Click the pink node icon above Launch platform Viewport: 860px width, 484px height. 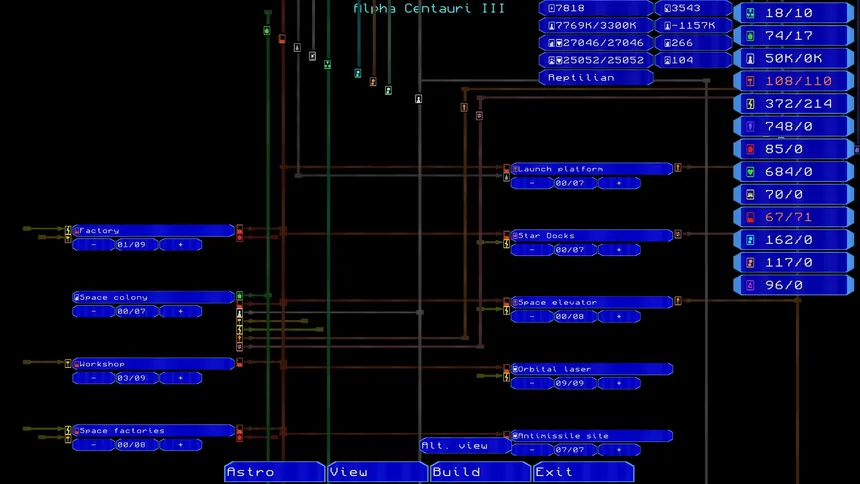pyautogui.click(x=479, y=116)
